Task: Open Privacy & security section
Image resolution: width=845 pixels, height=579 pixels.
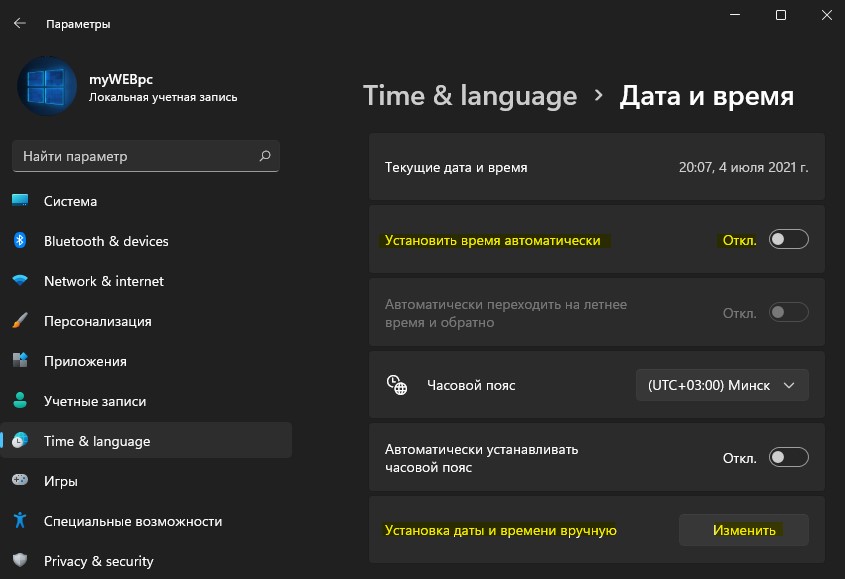Action: click(x=146, y=560)
